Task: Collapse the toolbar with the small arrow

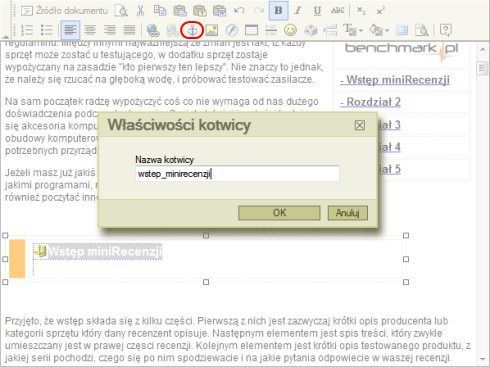Action: coord(6,36)
